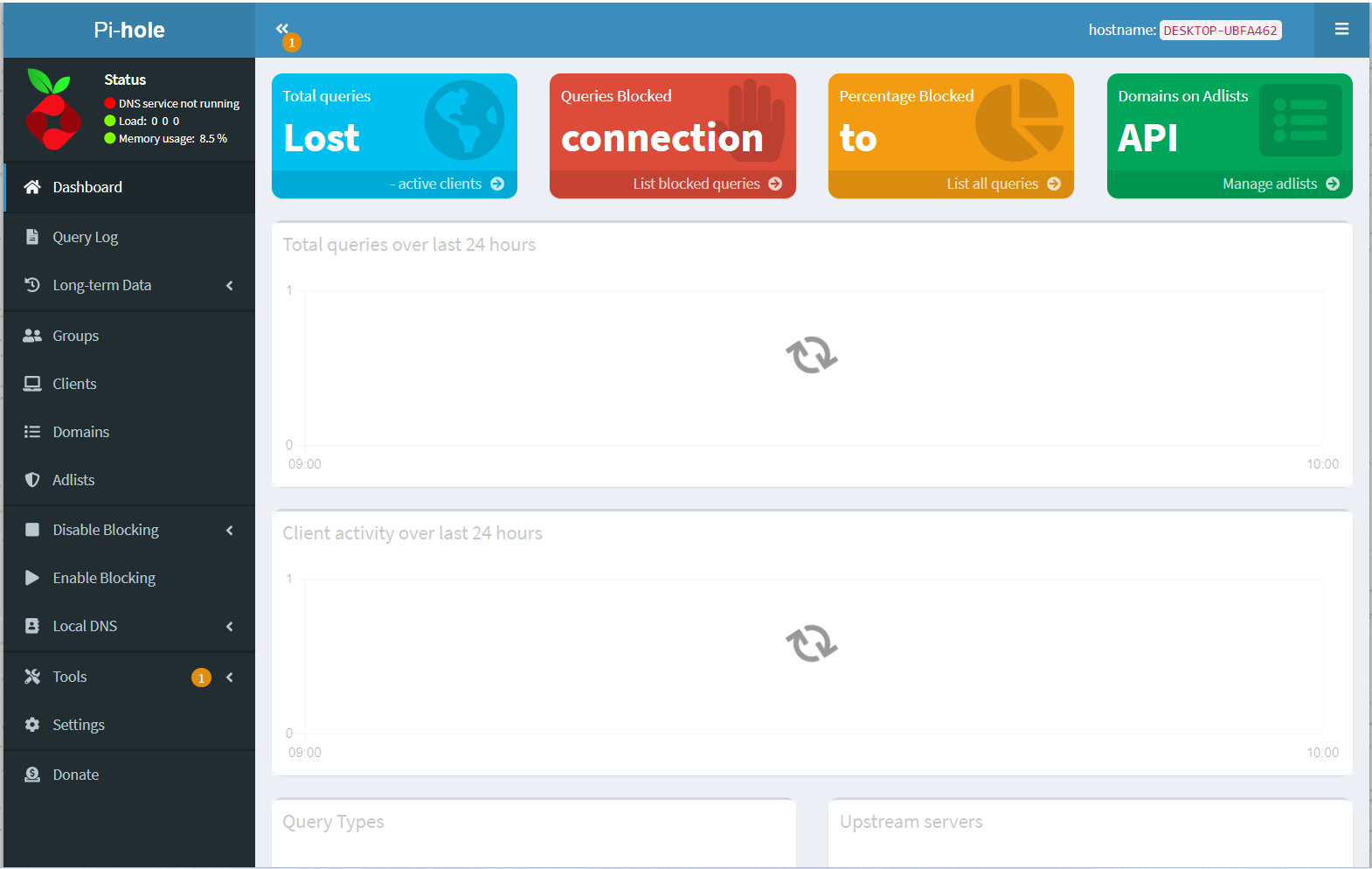Screen dimensions: 1372x869
Task: Go to the Groups page
Action: click(129, 336)
